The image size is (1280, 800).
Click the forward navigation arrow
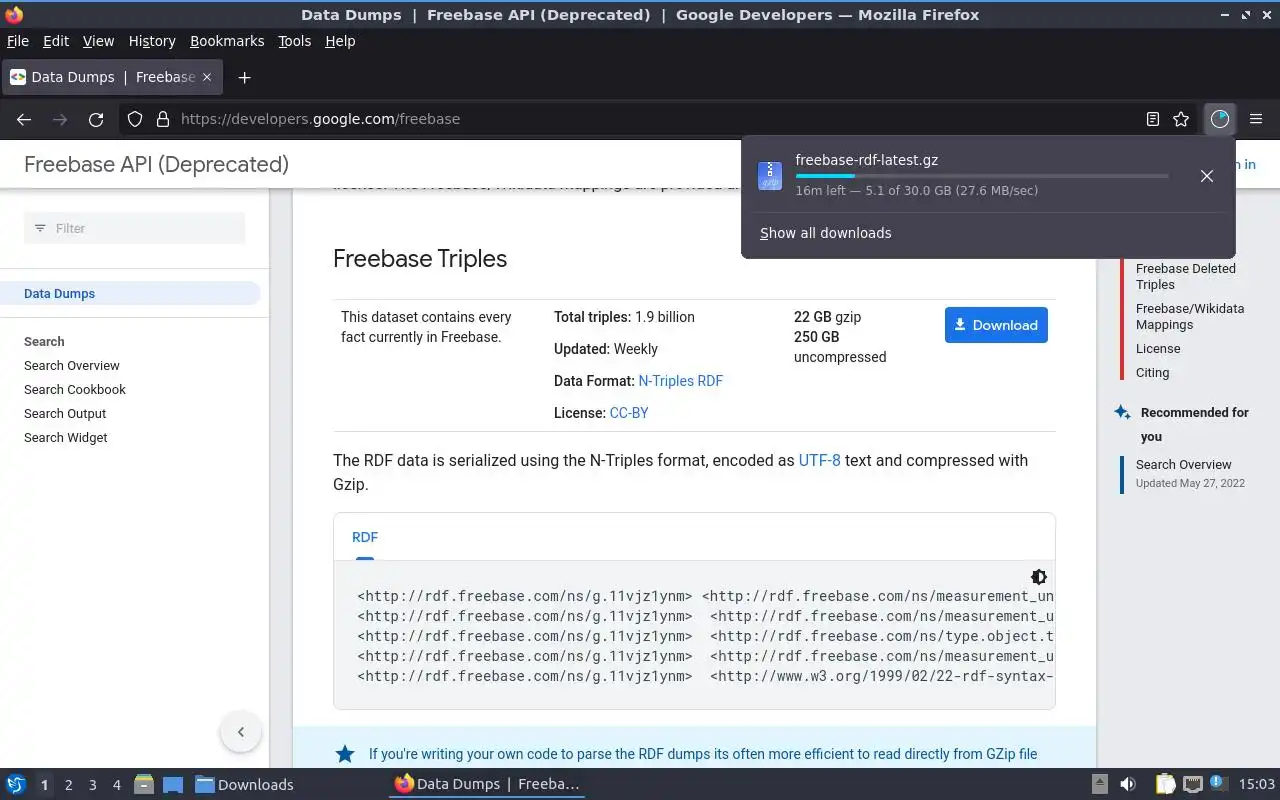point(60,119)
